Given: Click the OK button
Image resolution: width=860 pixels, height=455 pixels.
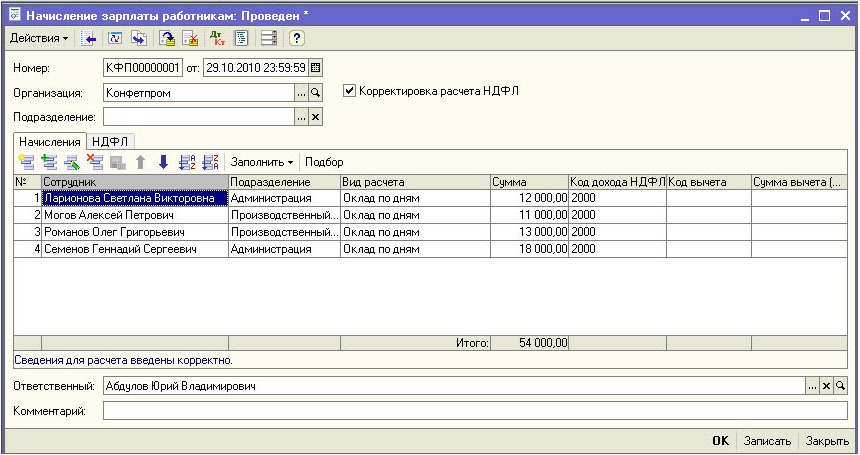Looking at the screenshot, I should pos(721,441).
